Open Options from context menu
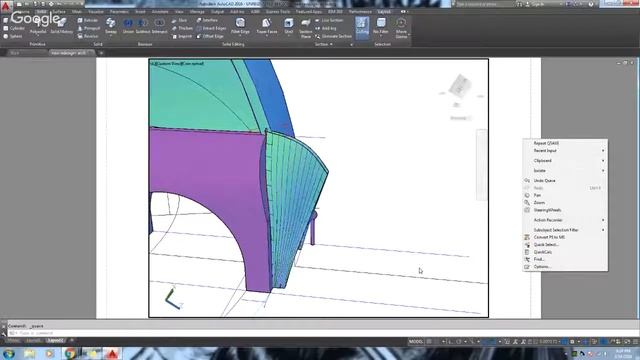 click(x=565, y=267)
